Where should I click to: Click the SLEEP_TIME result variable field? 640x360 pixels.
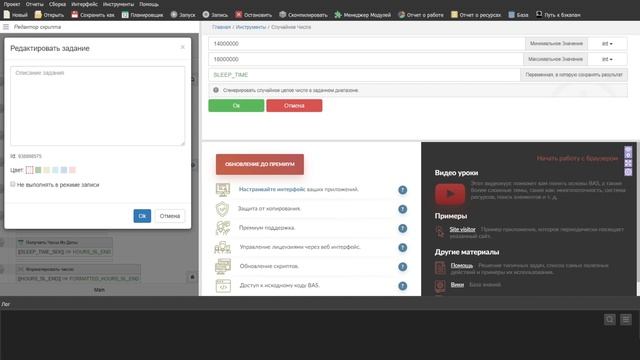click(x=364, y=75)
